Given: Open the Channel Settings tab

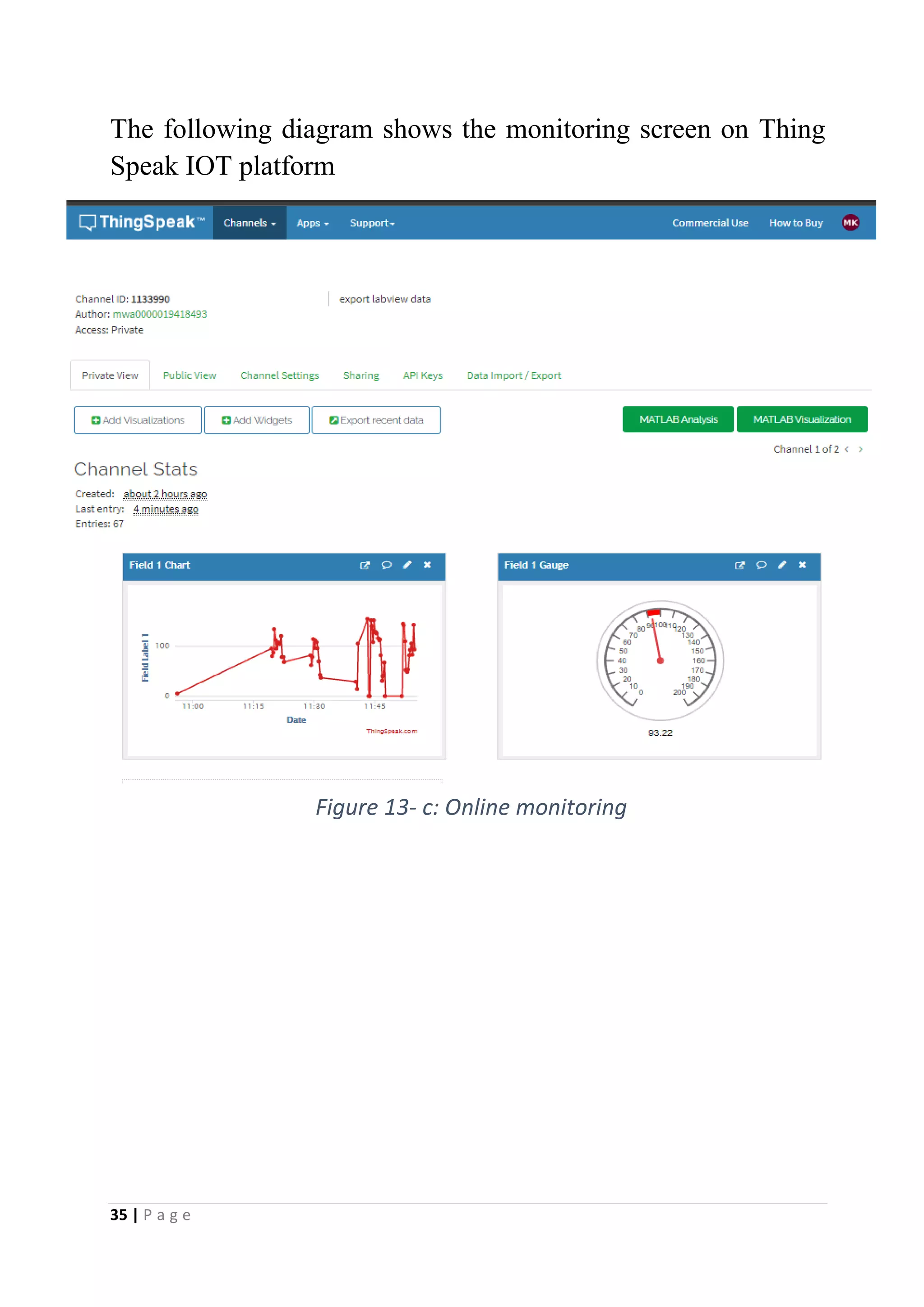Looking at the screenshot, I should (x=279, y=375).
